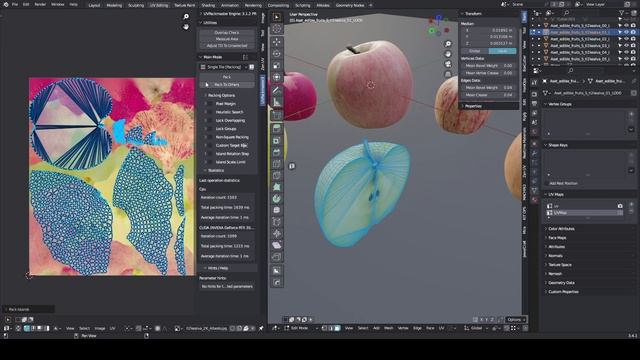Expand the Normals panel
The image size is (640, 360).
555,256
